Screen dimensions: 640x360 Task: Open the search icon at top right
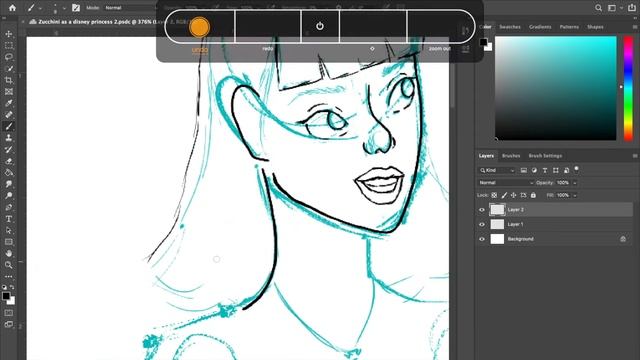pos(598,8)
